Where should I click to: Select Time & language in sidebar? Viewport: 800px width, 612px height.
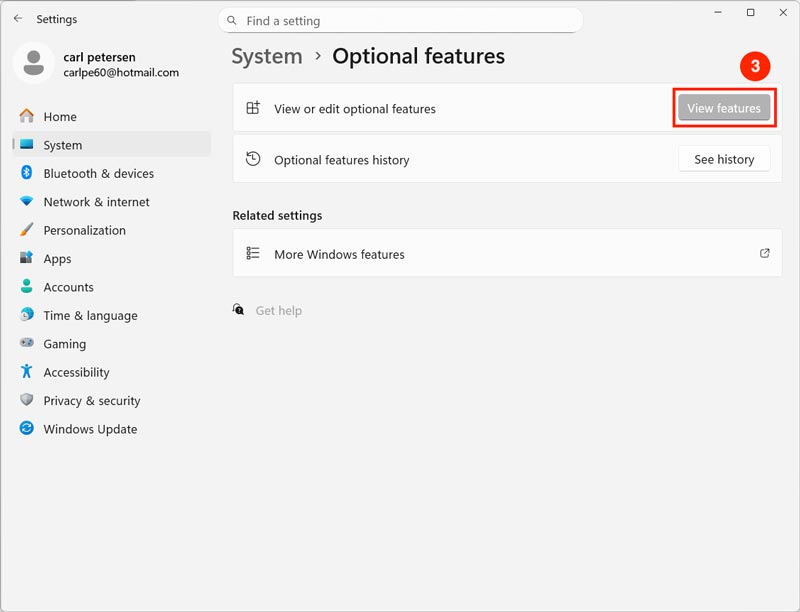(90, 315)
